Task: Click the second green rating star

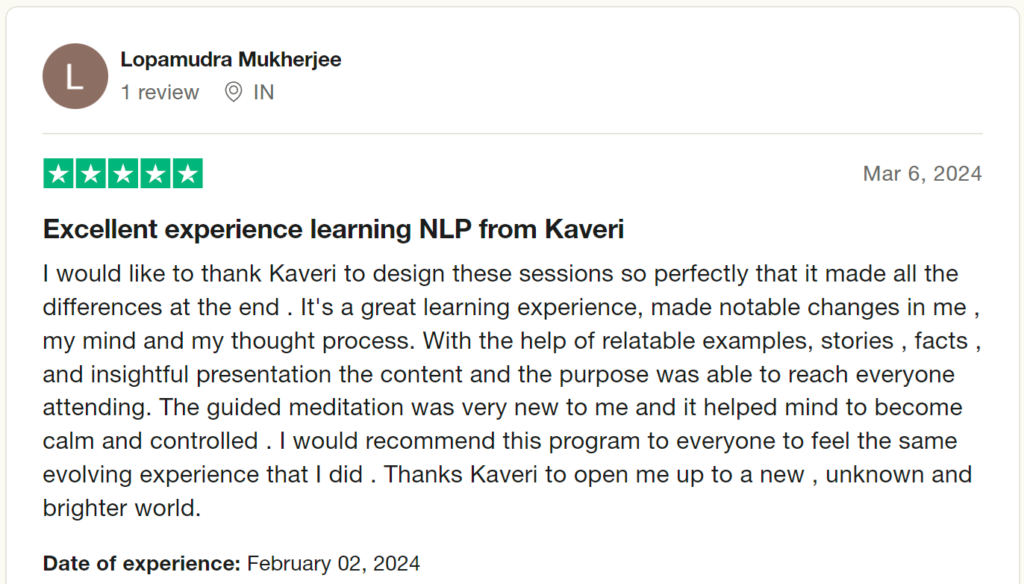Action: [x=91, y=174]
